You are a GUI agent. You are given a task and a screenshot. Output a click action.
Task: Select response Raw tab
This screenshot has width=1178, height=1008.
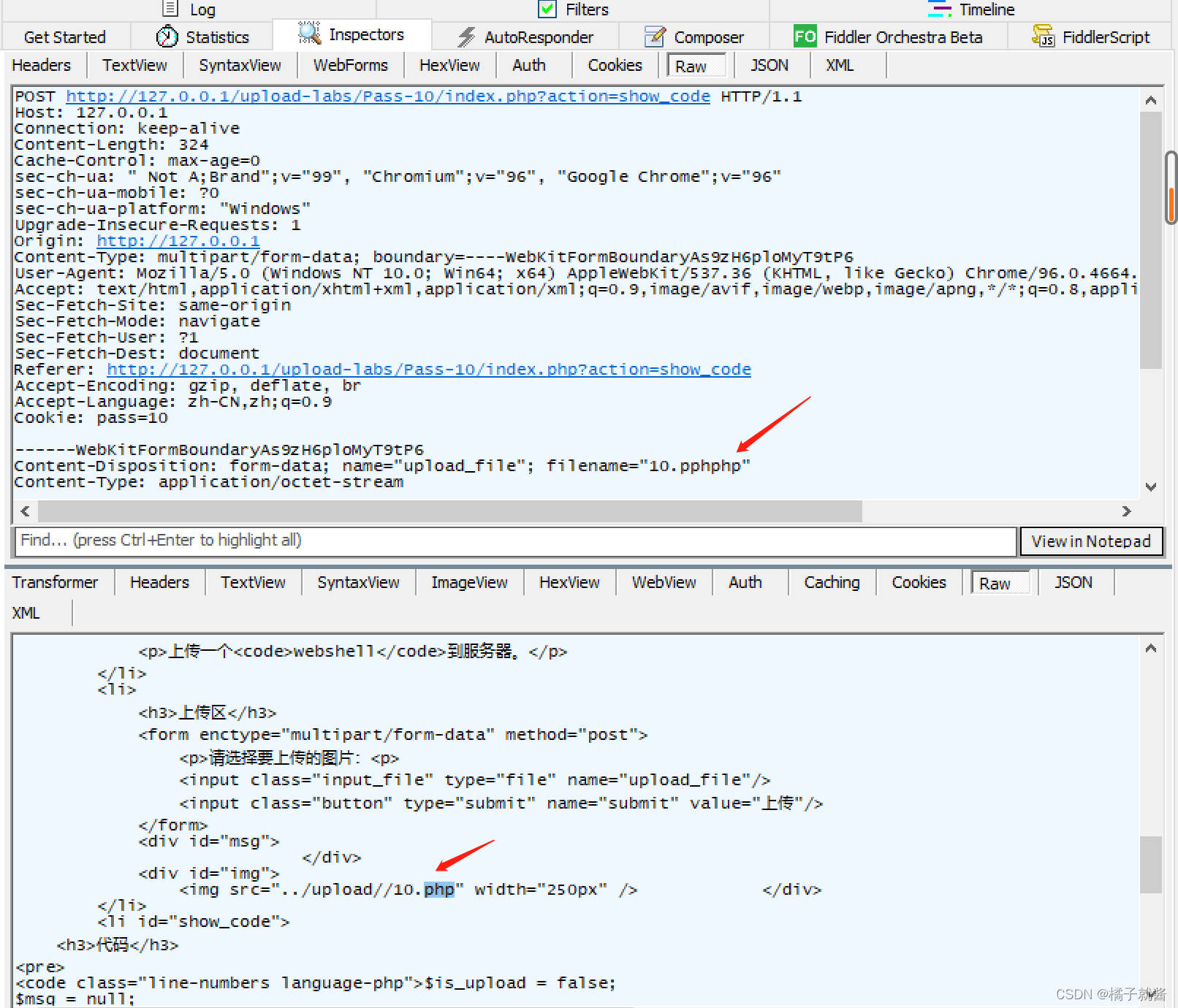point(1000,583)
